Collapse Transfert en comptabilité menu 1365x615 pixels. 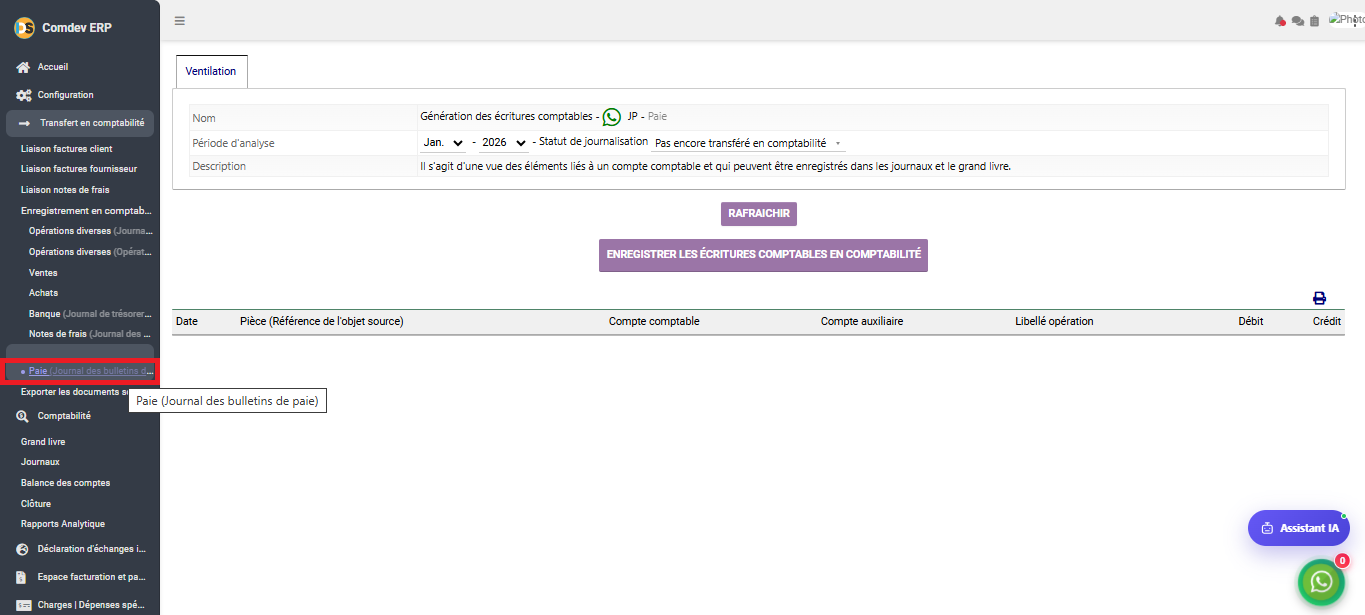click(x=80, y=123)
